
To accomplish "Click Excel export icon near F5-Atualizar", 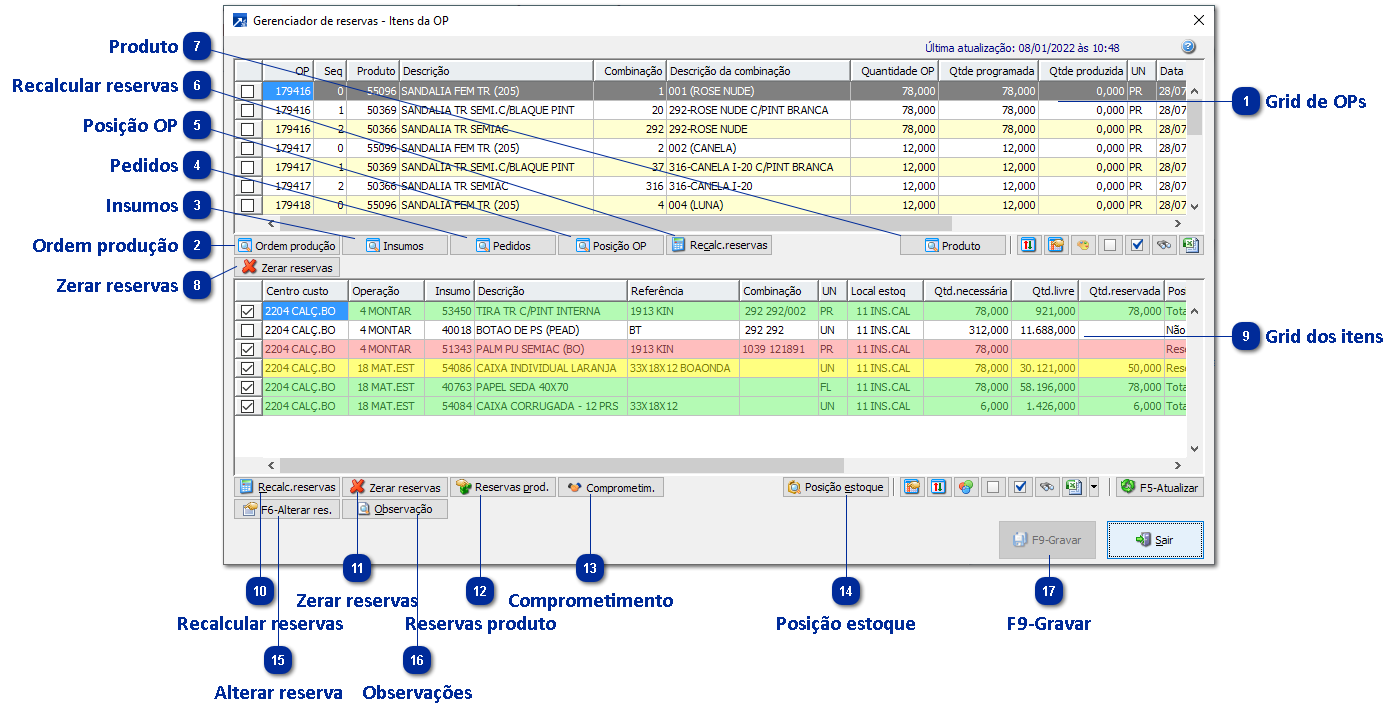I will tap(1073, 488).
